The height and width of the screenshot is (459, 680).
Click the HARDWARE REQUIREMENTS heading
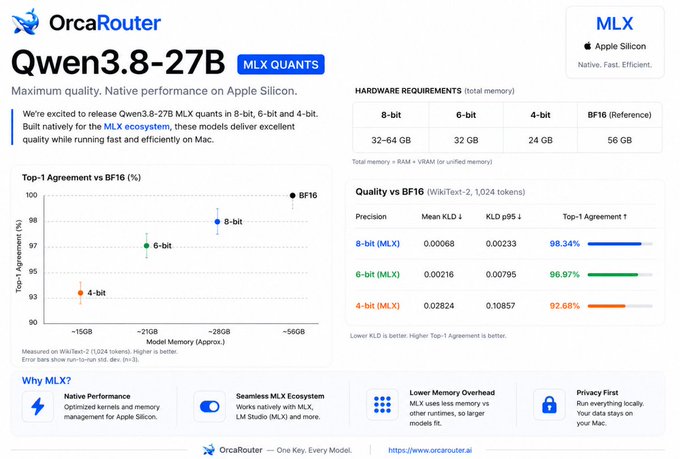pyautogui.click(x=408, y=91)
